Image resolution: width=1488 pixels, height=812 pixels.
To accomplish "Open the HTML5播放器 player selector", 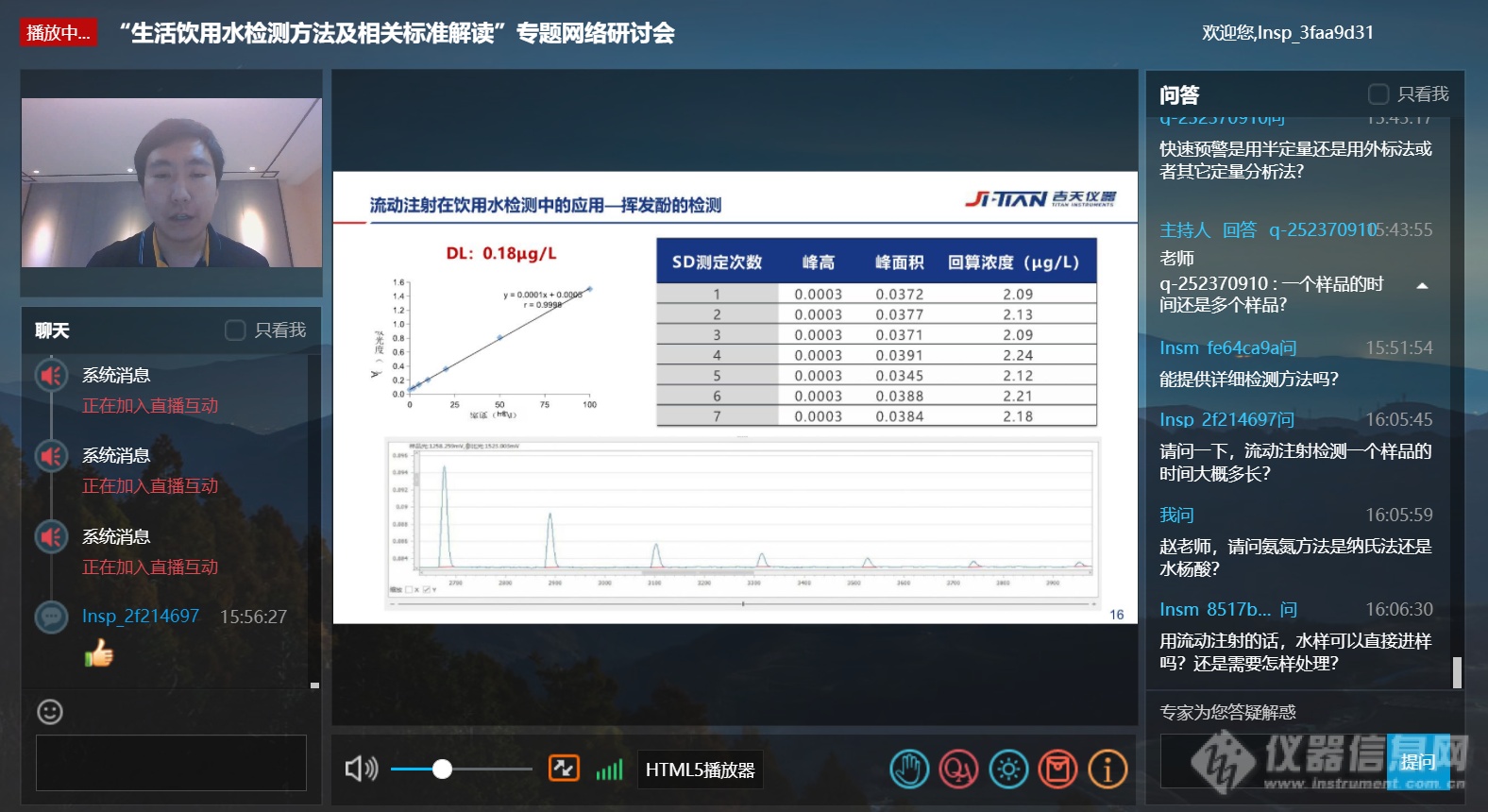I will (700, 770).
